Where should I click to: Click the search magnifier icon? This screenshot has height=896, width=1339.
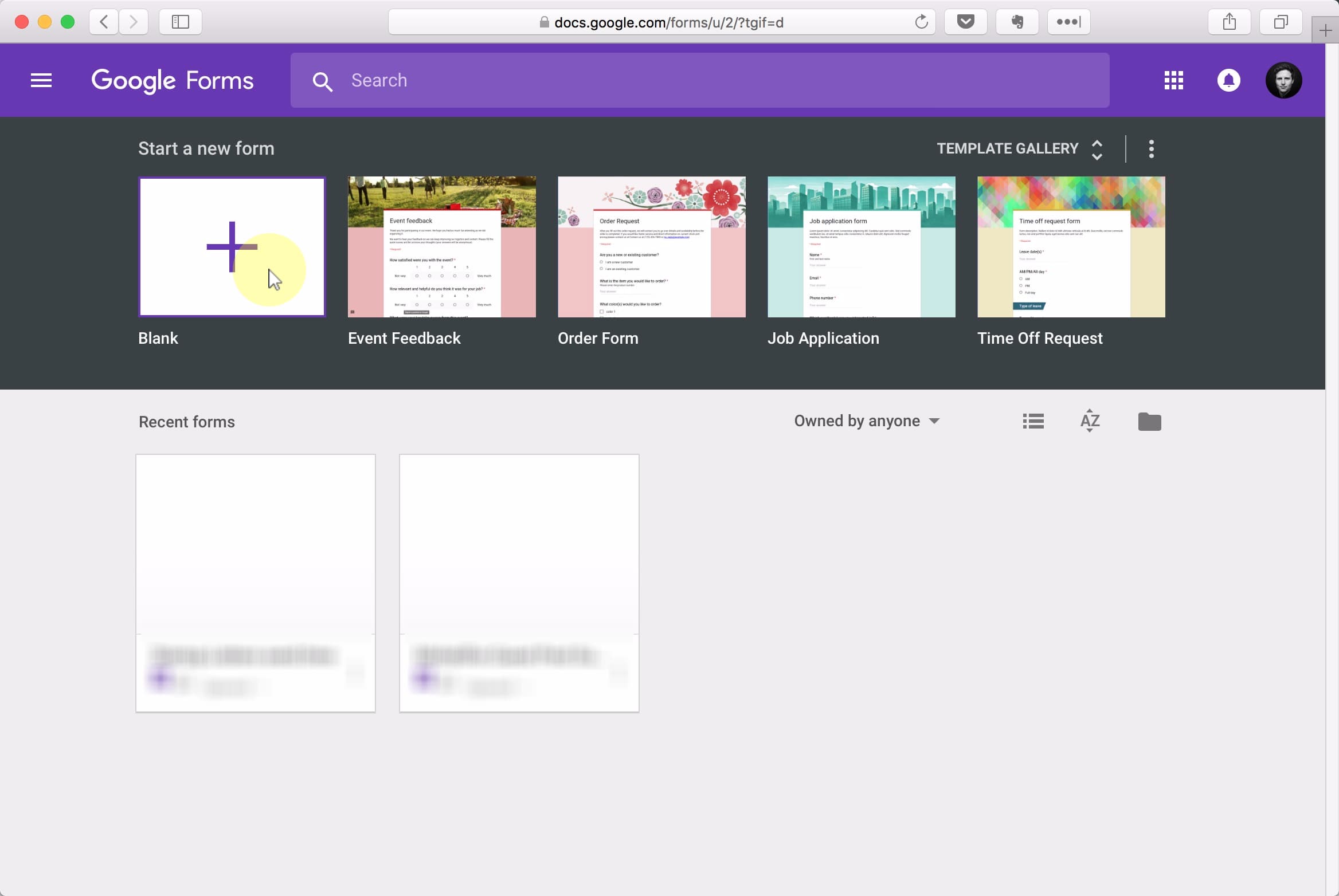pyautogui.click(x=322, y=81)
